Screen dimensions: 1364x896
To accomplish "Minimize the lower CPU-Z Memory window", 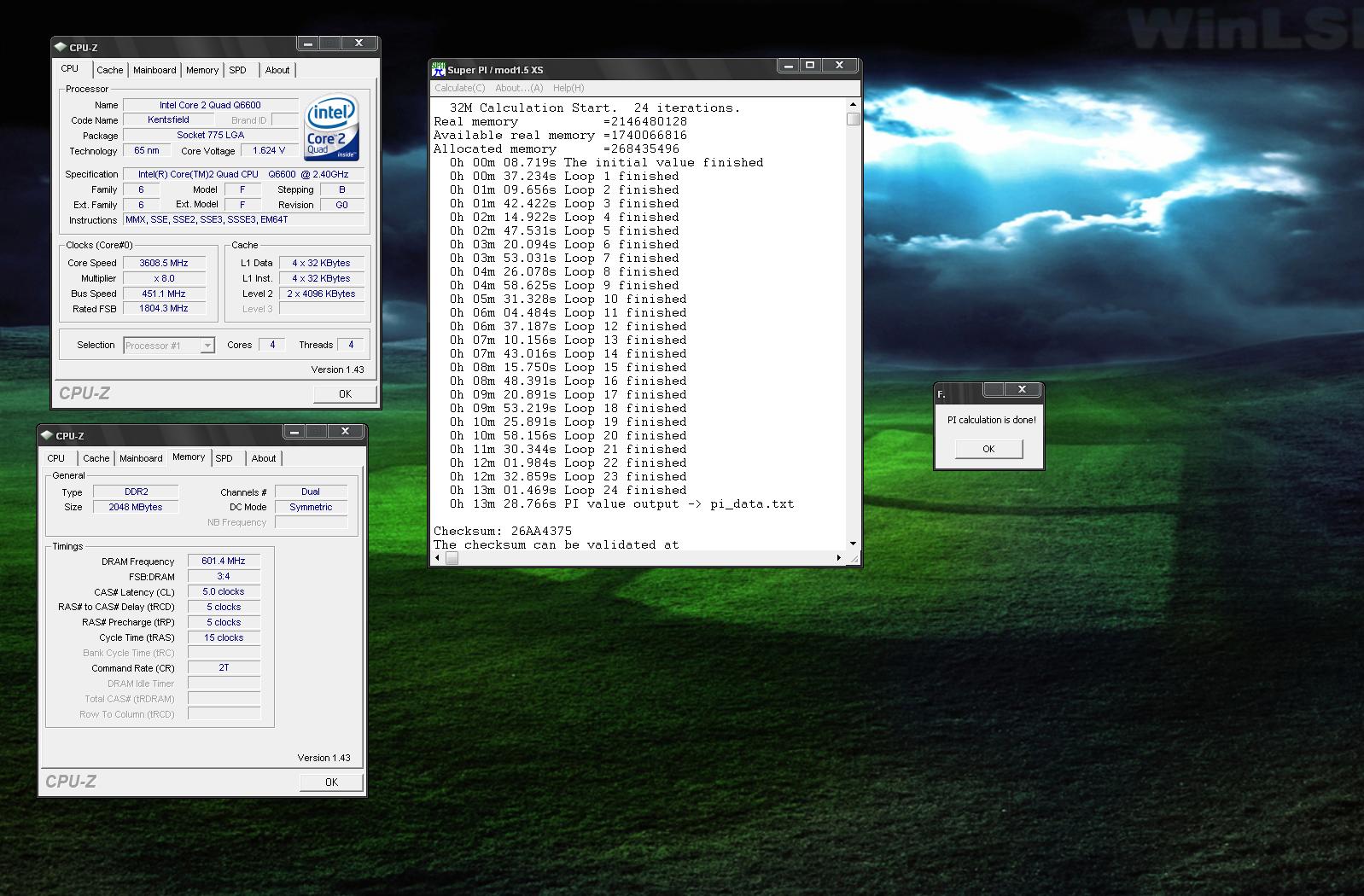I will click(x=294, y=432).
